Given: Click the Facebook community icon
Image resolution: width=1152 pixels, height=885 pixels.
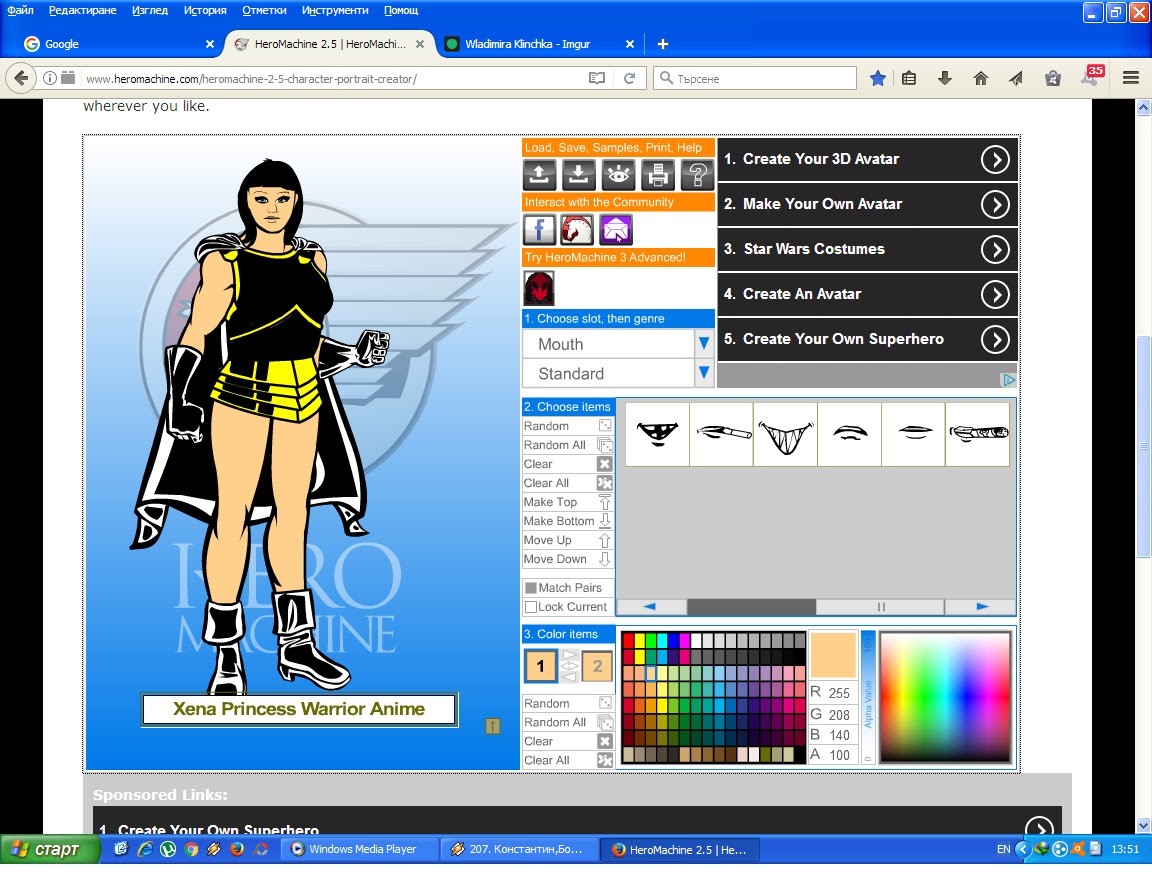Looking at the screenshot, I should click(x=539, y=230).
